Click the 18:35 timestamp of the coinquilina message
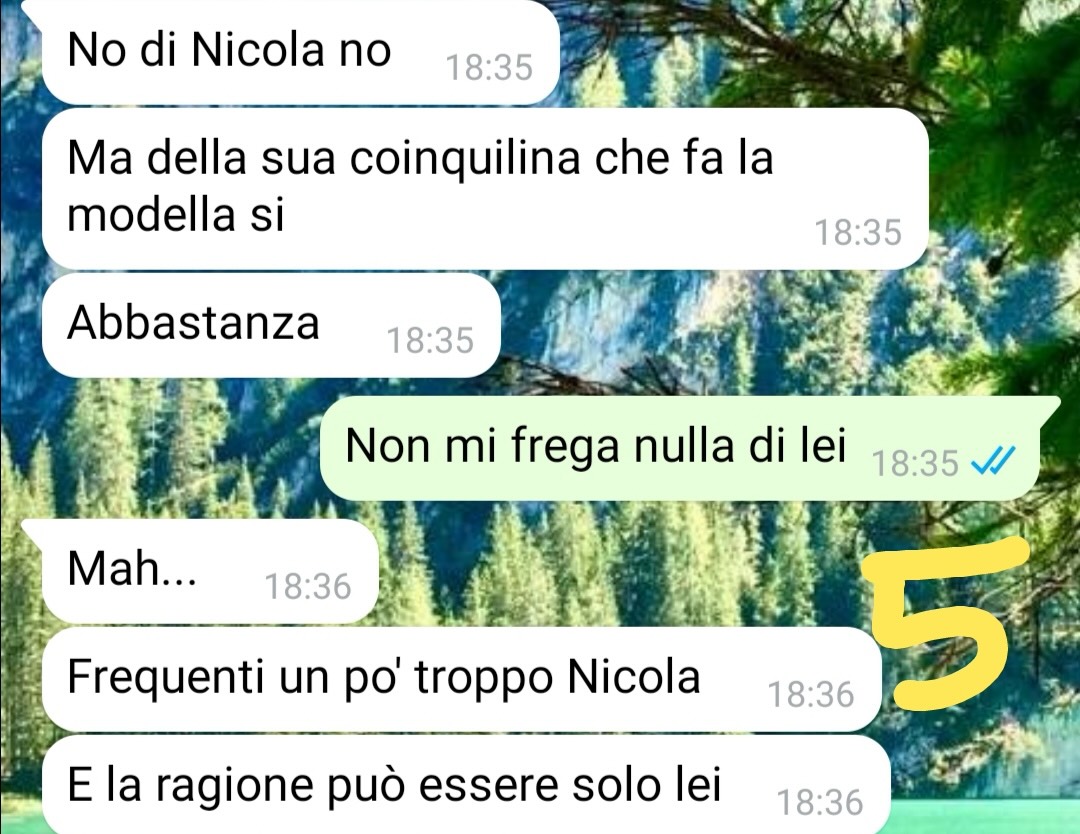1080x834 pixels. (x=858, y=232)
